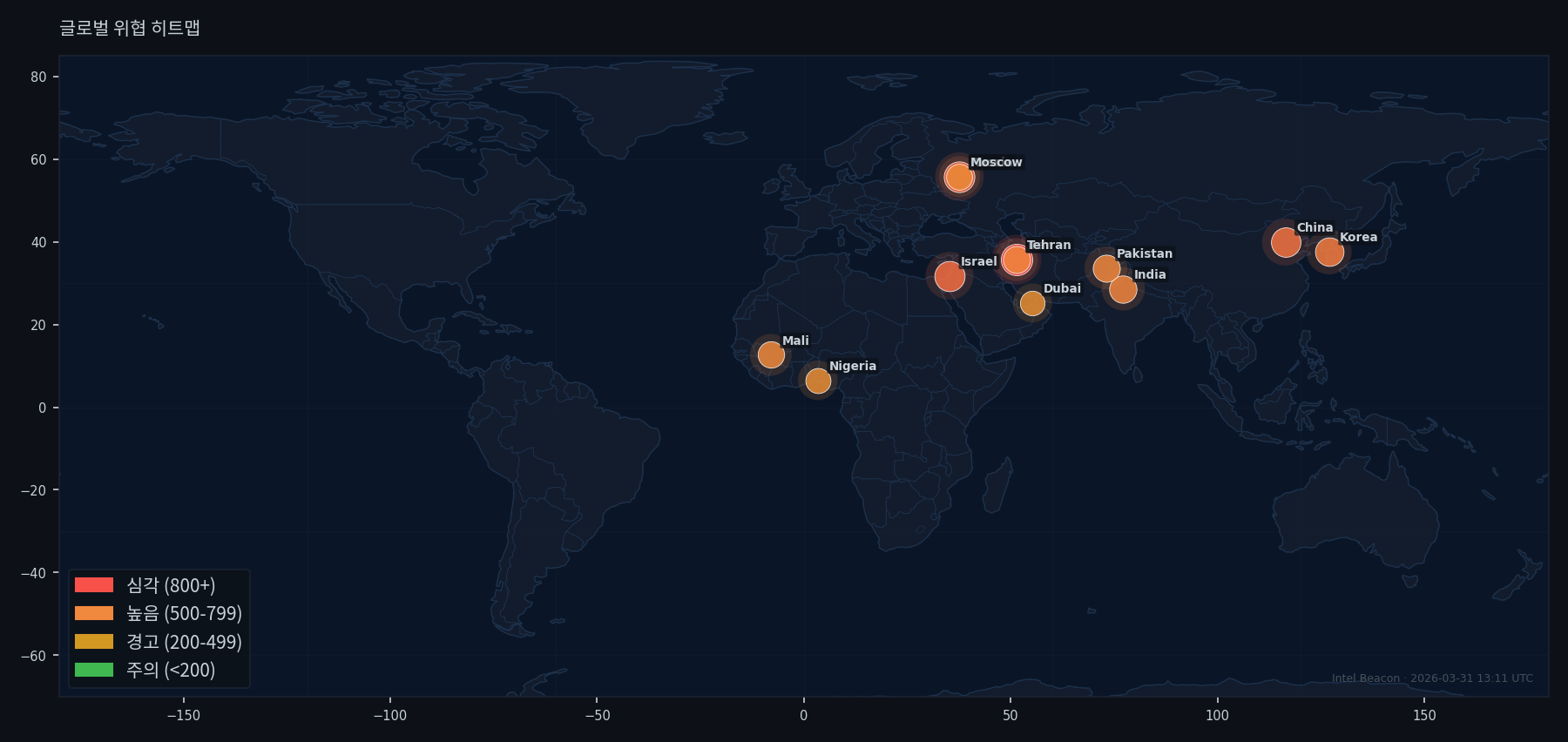Click the Pakistan threat marker
Viewport: 1568px width, 742px height.
pos(1106,268)
